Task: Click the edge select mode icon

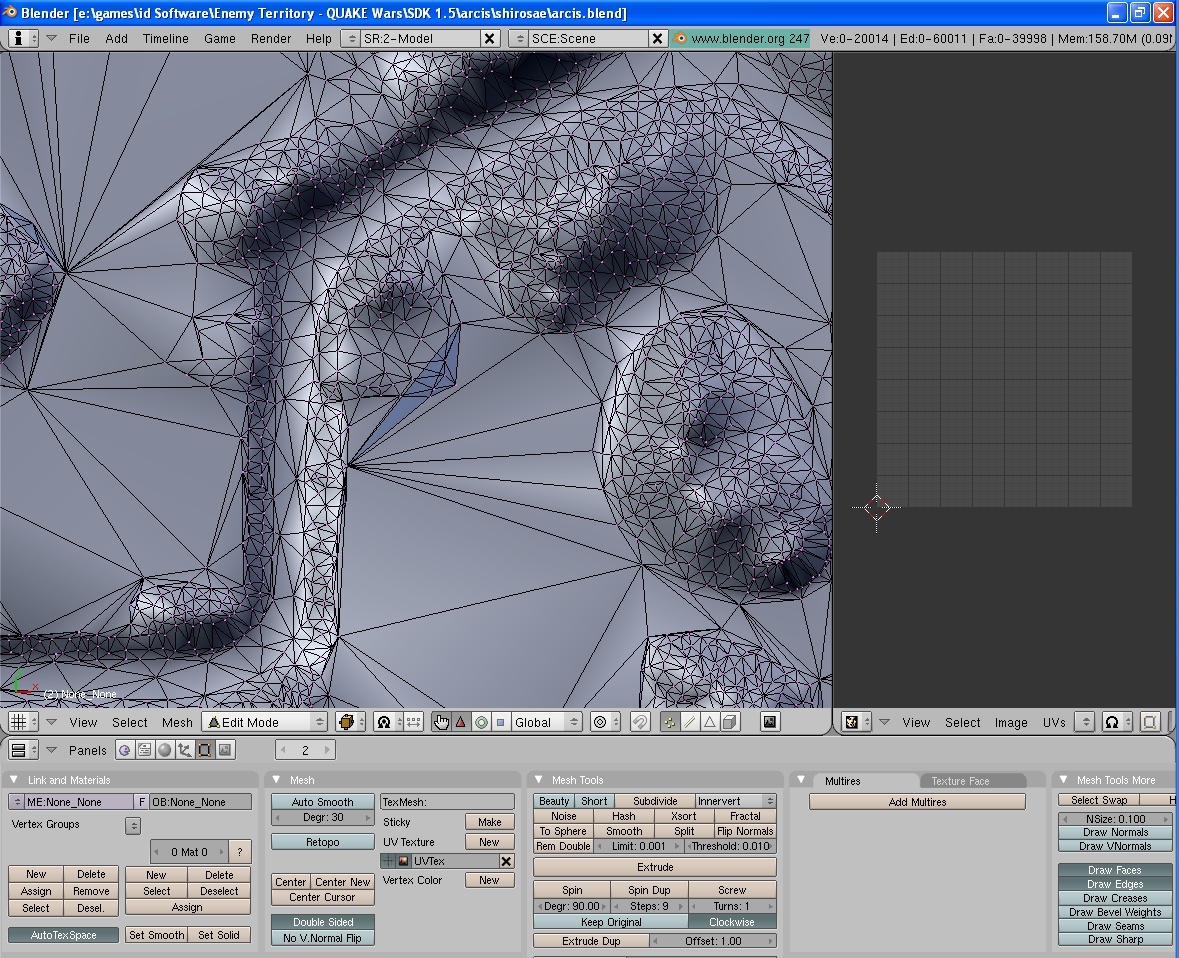Action: pos(689,722)
